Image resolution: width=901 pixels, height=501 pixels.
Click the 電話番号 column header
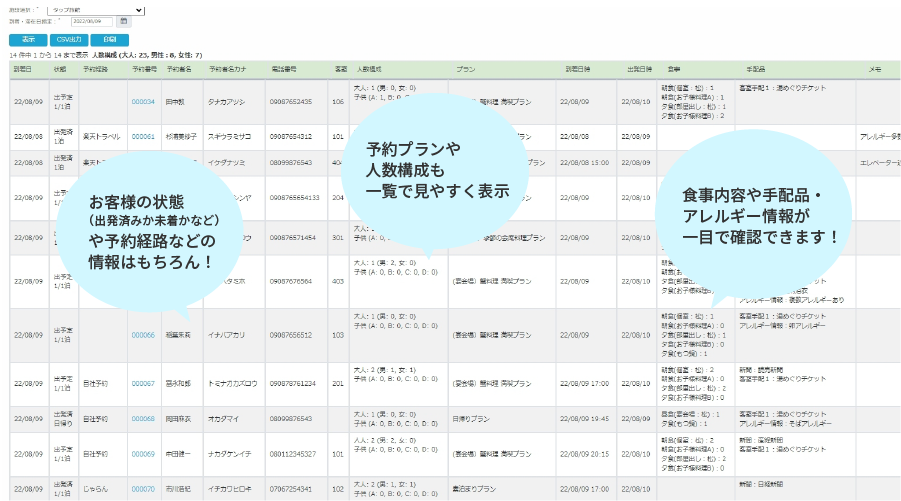click(284, 69)
